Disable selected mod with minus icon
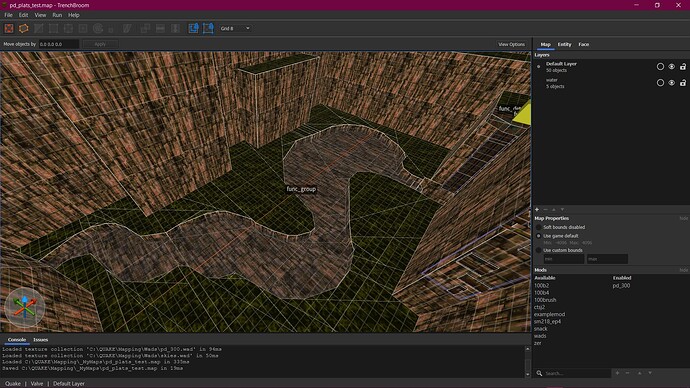The height and width of the screenshot is (388, 690). point(628,373)
